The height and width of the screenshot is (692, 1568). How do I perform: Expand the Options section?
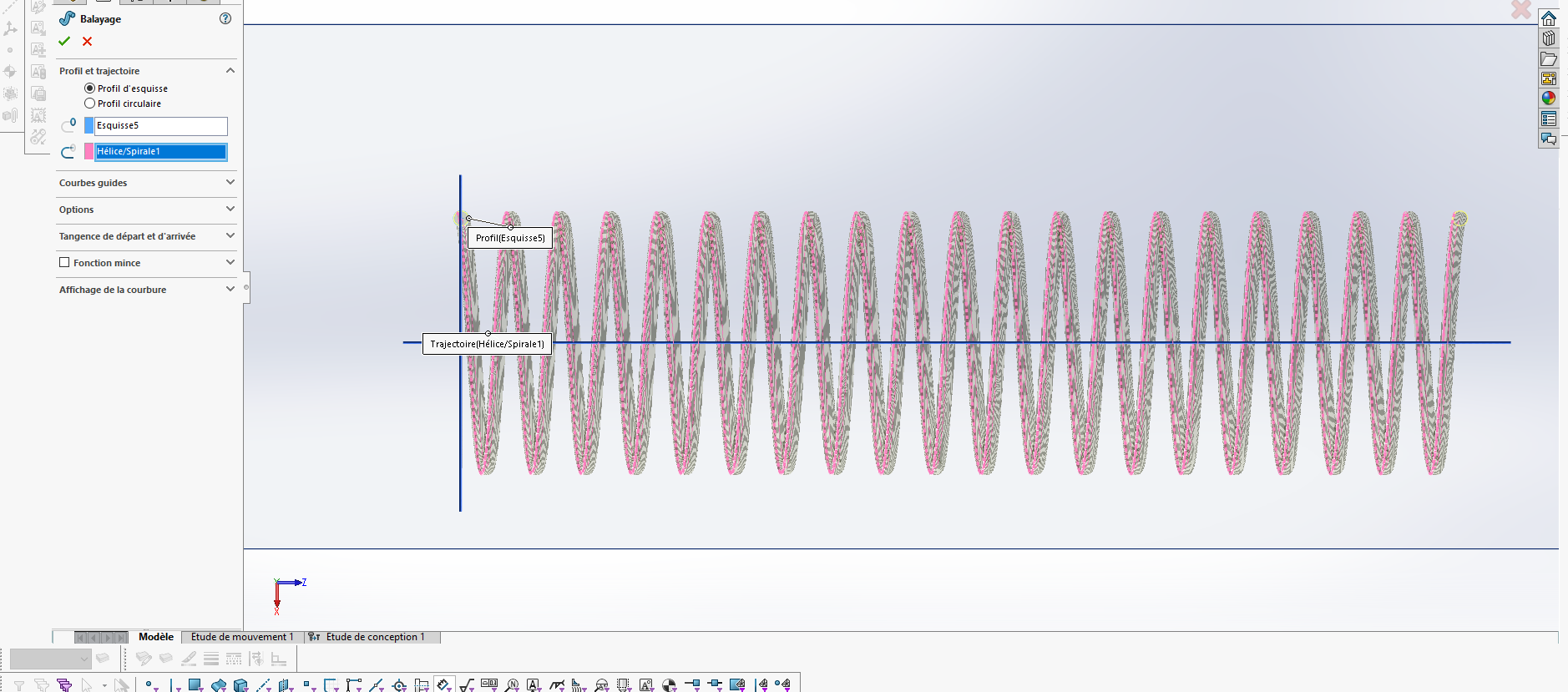point(230,209)
